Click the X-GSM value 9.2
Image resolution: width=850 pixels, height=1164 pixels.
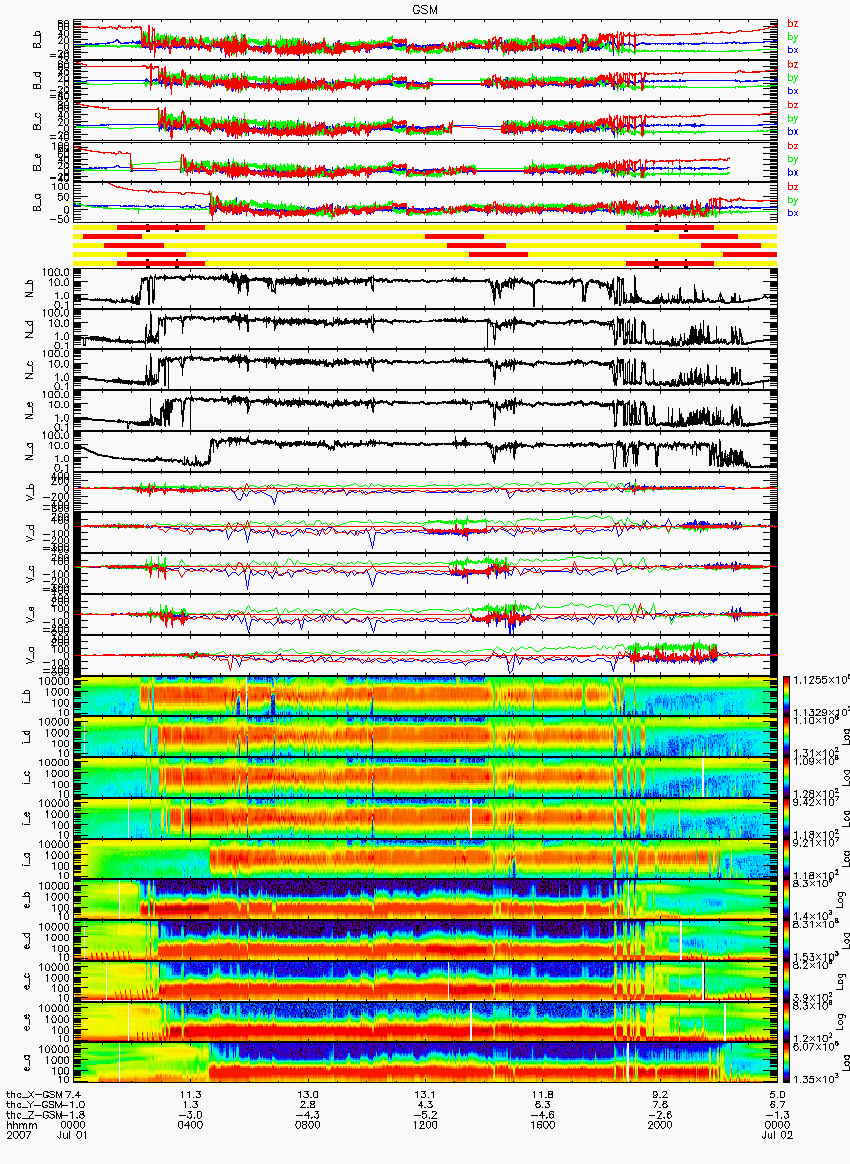(x=660, y=1095)
